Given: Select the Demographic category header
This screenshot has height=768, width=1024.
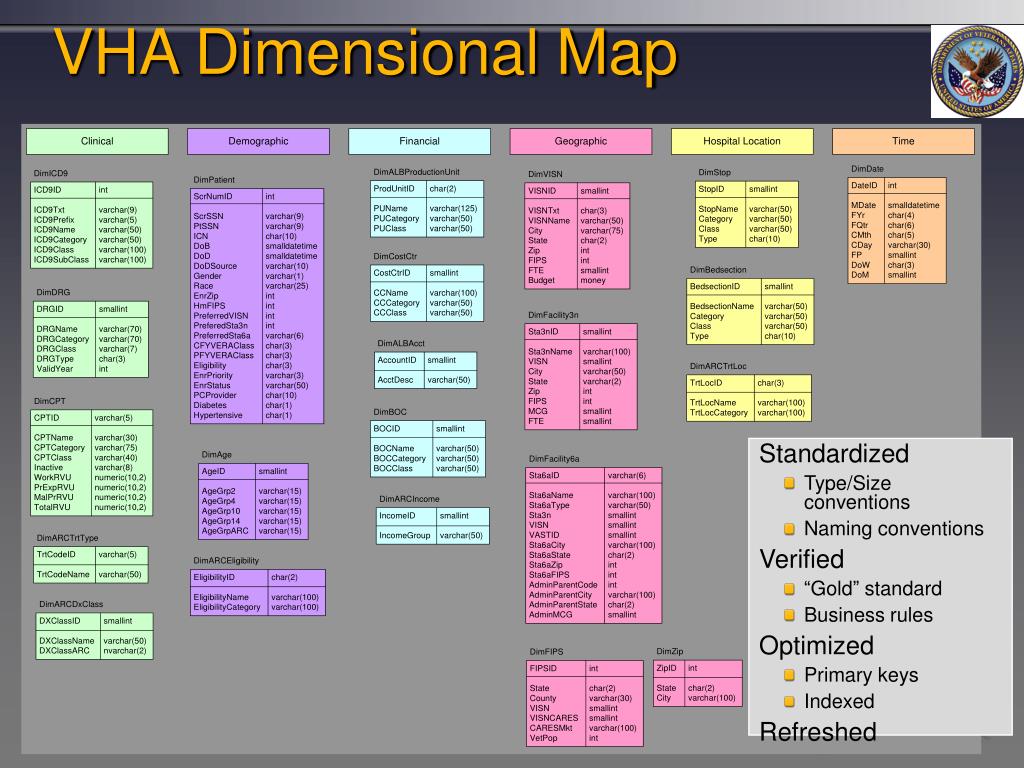Looking at the screenshot, I should 259,141.
